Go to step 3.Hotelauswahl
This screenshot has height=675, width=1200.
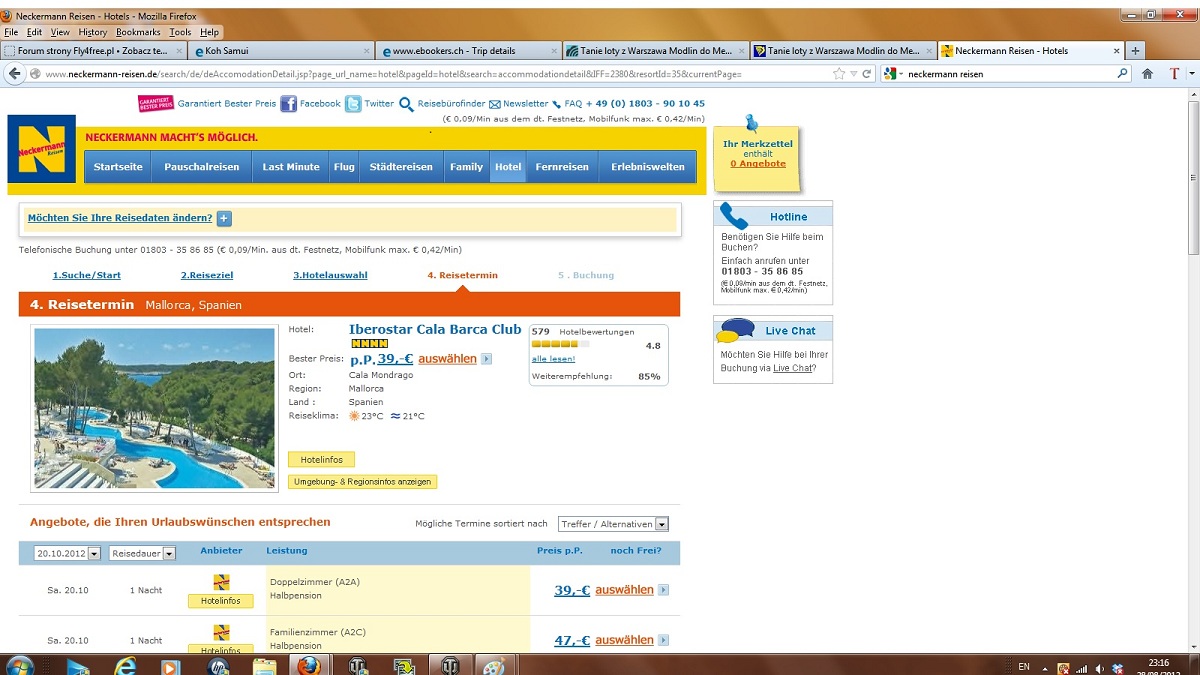tap(330, 275)
